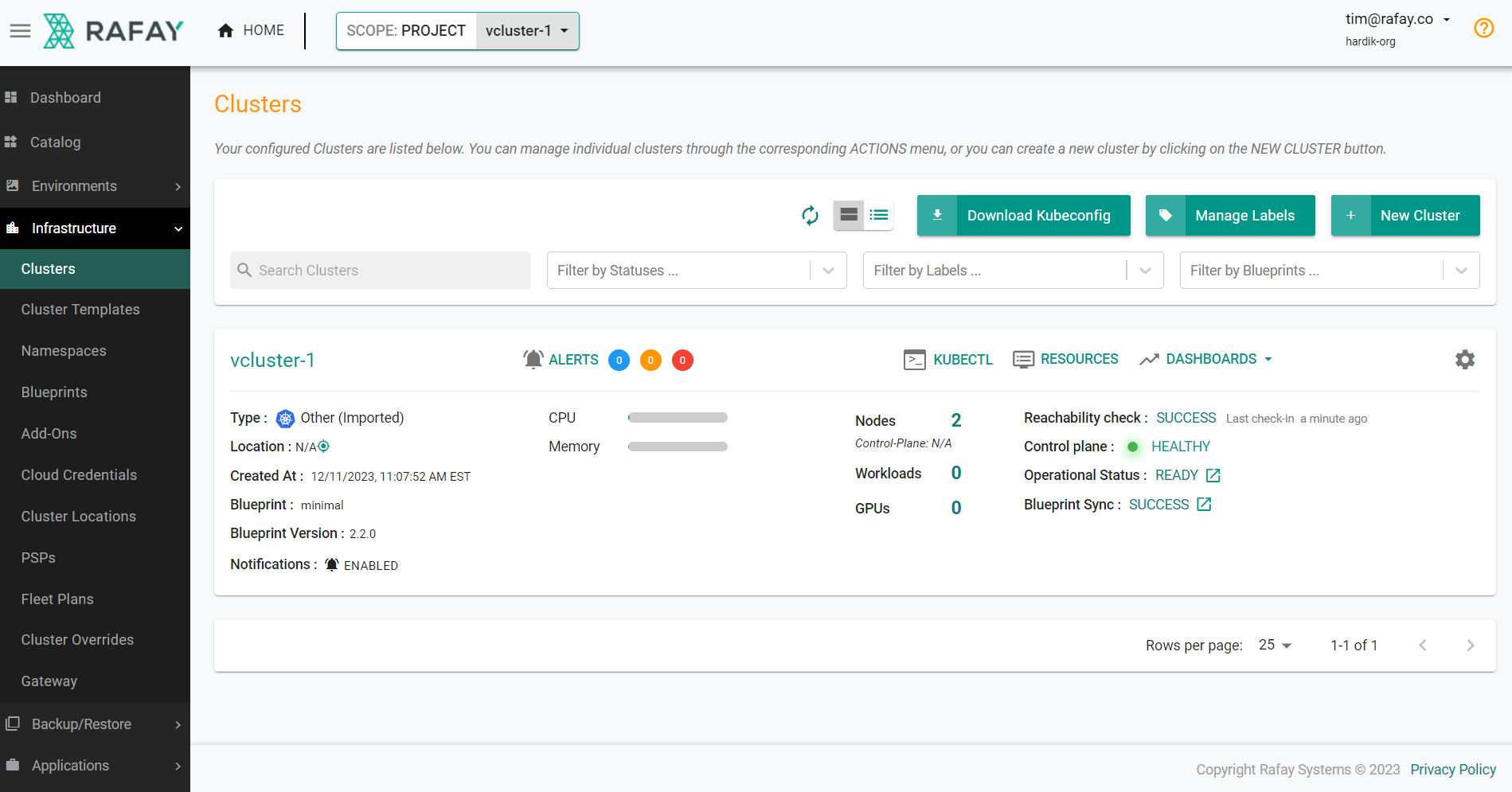
Task: Click the Memory usage bar
Action: click(678, 447)
